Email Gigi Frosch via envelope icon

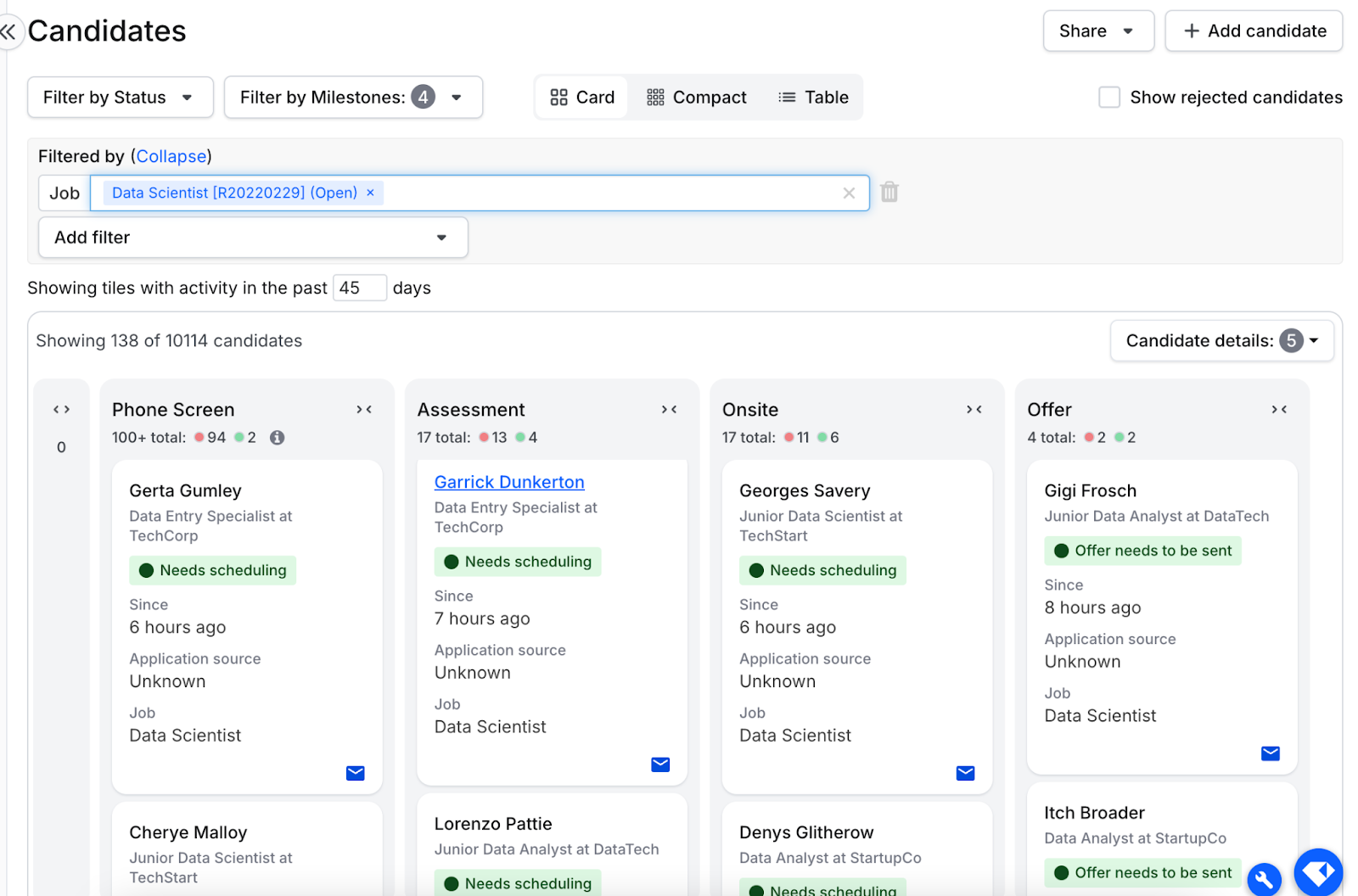1271,753
